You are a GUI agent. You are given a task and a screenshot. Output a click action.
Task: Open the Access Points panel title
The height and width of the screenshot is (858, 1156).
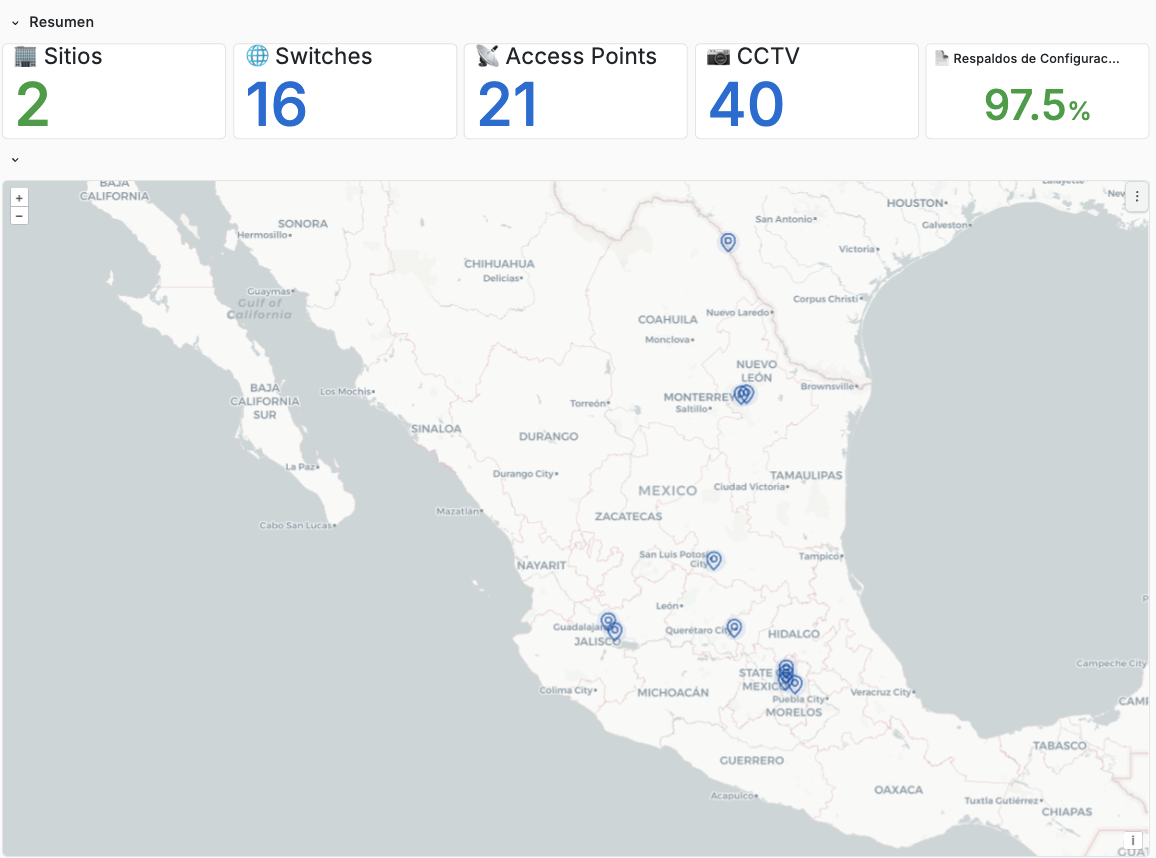pos(581,56)
